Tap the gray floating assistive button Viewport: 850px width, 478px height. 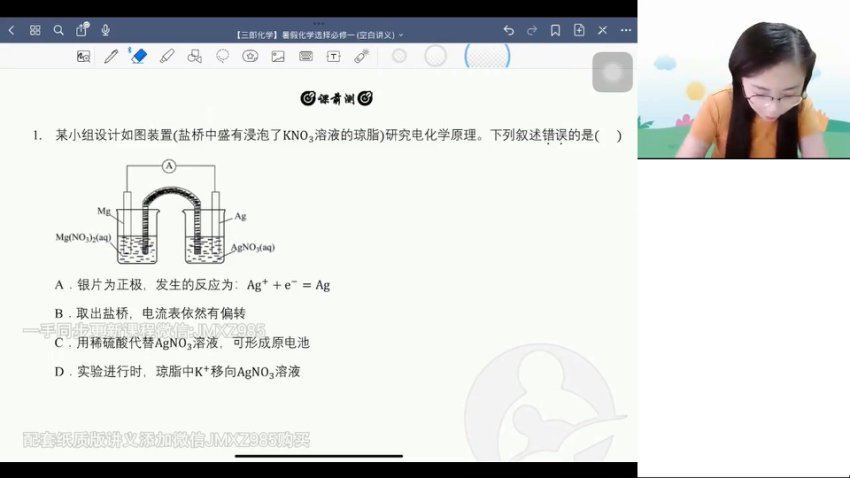click(x=613, y=72)
